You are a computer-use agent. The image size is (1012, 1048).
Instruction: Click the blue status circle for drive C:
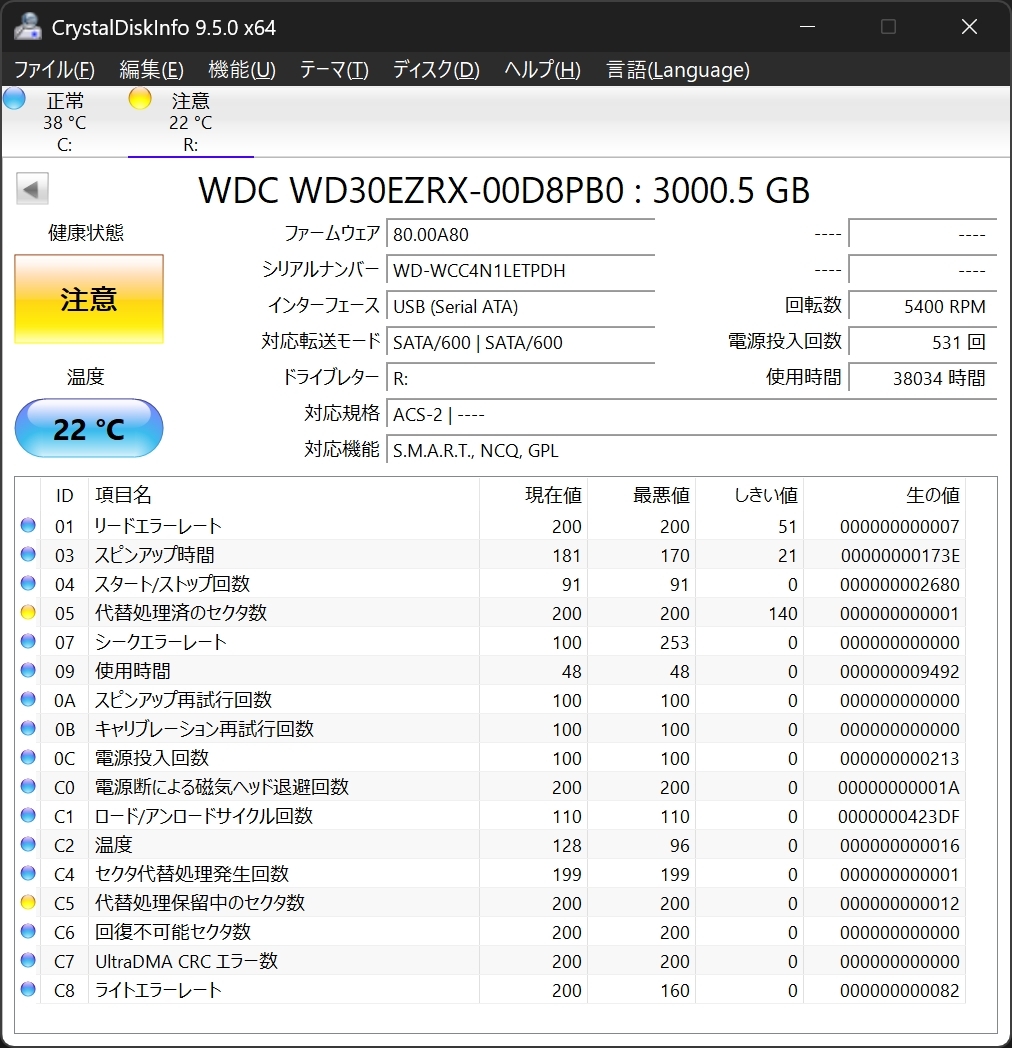[x=14, y=98]
